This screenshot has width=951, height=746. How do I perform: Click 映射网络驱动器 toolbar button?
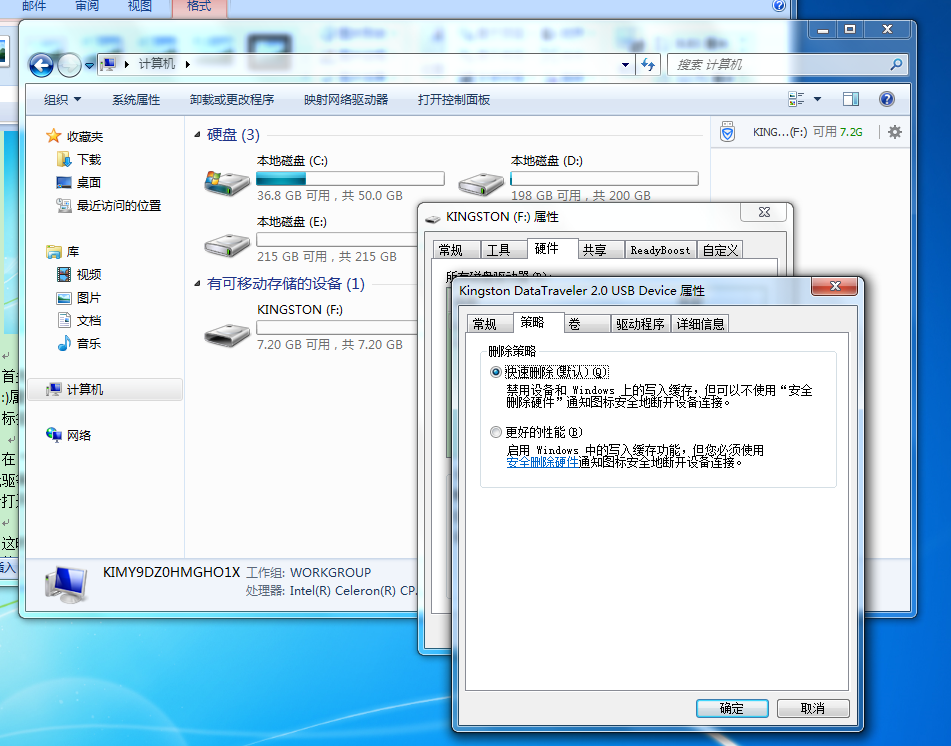tap(346, 99)
